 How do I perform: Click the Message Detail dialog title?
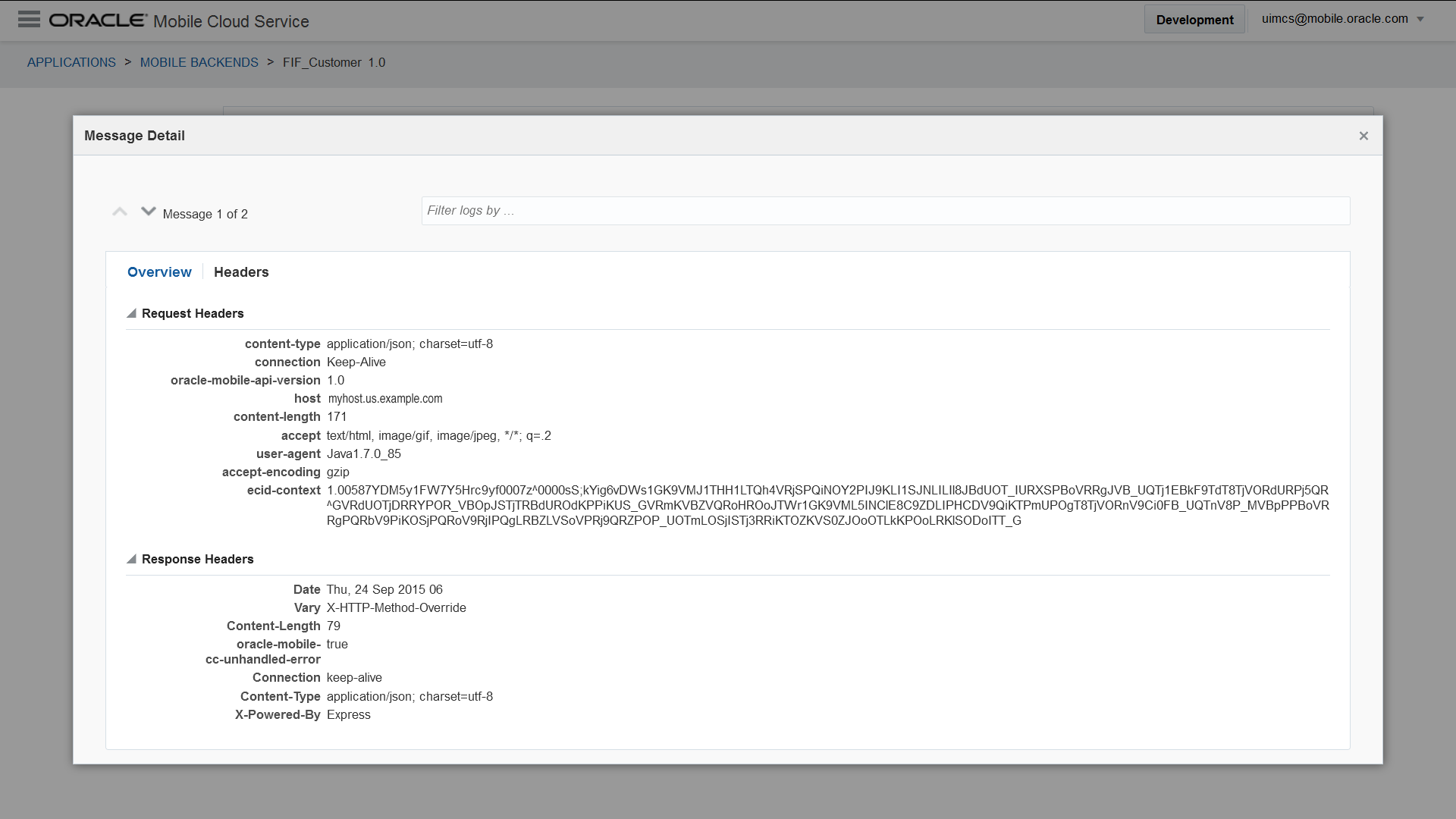point(134,136)
